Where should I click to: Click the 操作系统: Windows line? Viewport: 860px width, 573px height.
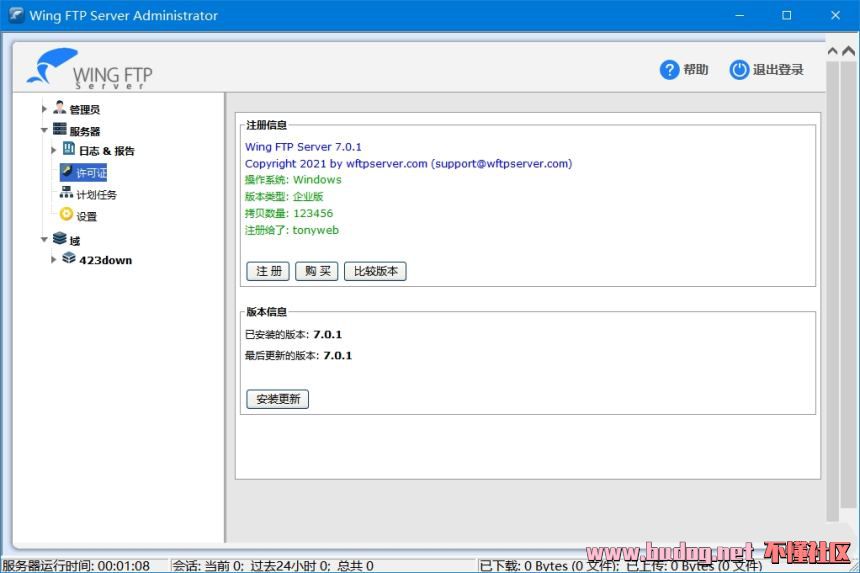(x=293, y=180)
